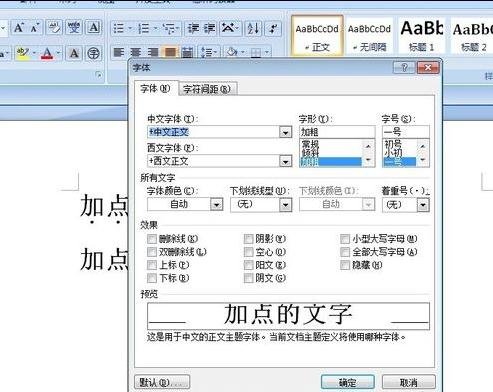Expand the 中文字体 dropdown
The image size is (493, 392).
tap(285, 132)
